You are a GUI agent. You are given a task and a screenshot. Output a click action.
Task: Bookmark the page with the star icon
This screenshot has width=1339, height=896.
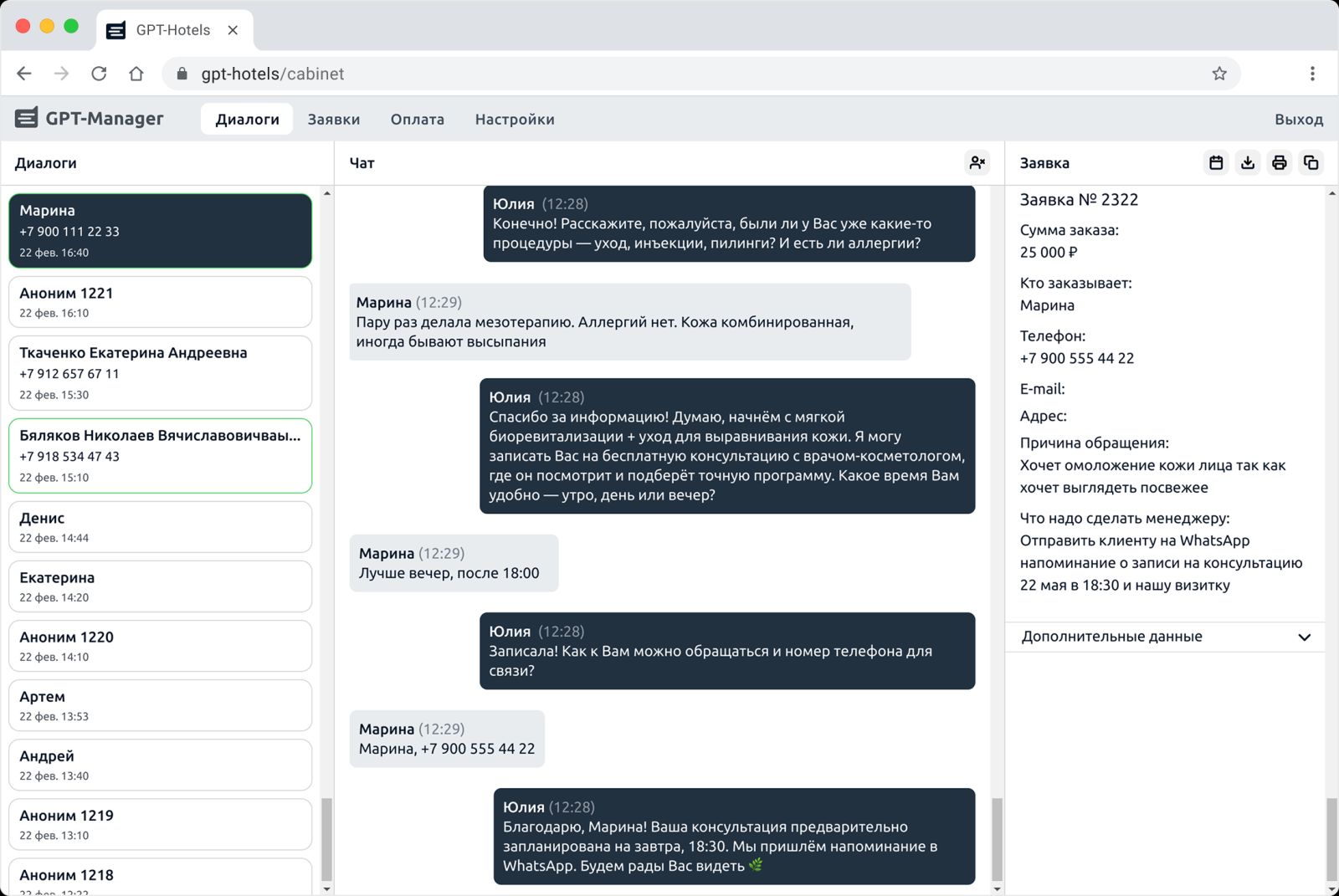coord(1219,74)
